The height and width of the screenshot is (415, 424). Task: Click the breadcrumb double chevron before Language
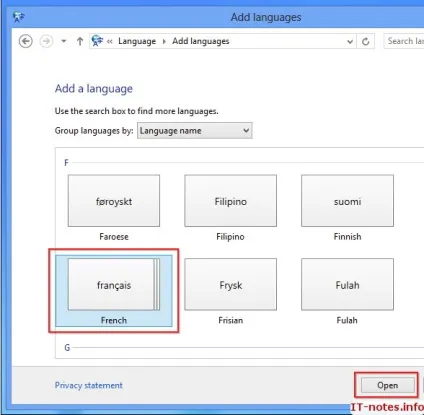coord(110,42)
